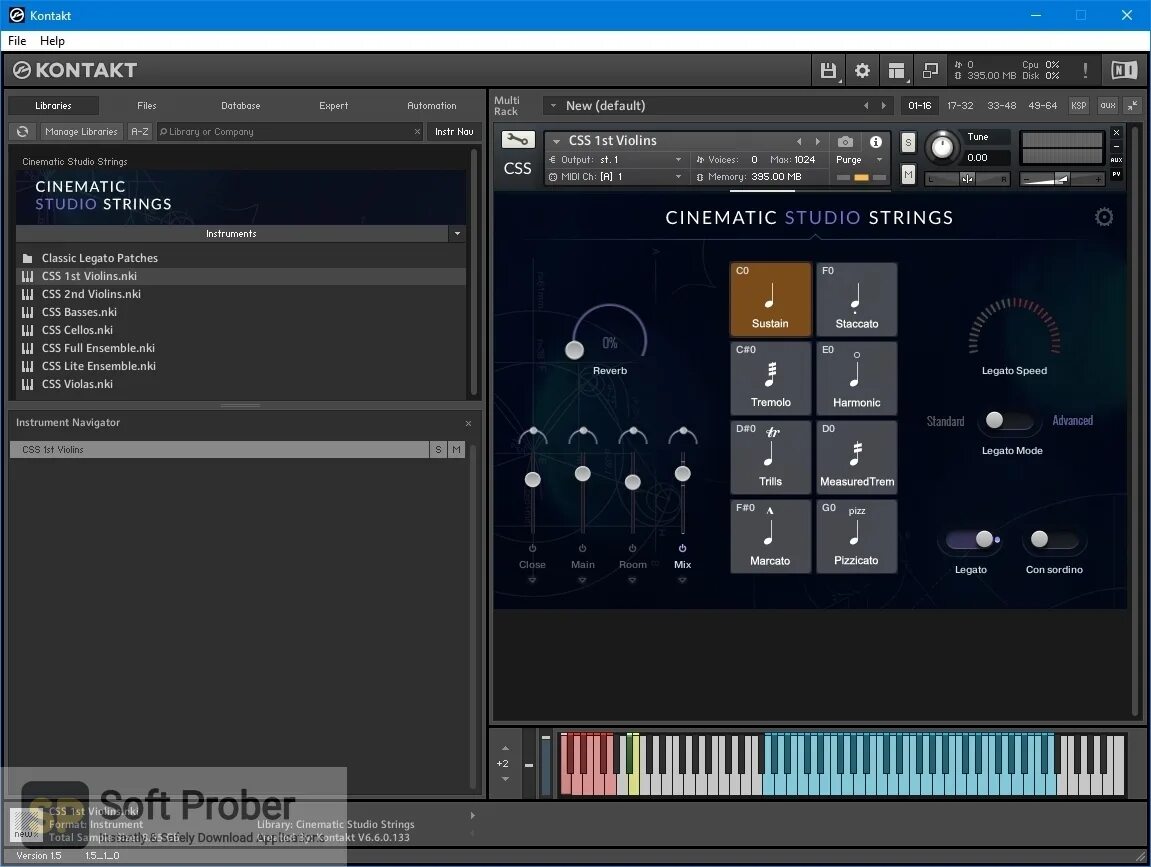Screen dimensions: 1151x867
Task: Select the Marcato articulation
Action: pos(770,536)
